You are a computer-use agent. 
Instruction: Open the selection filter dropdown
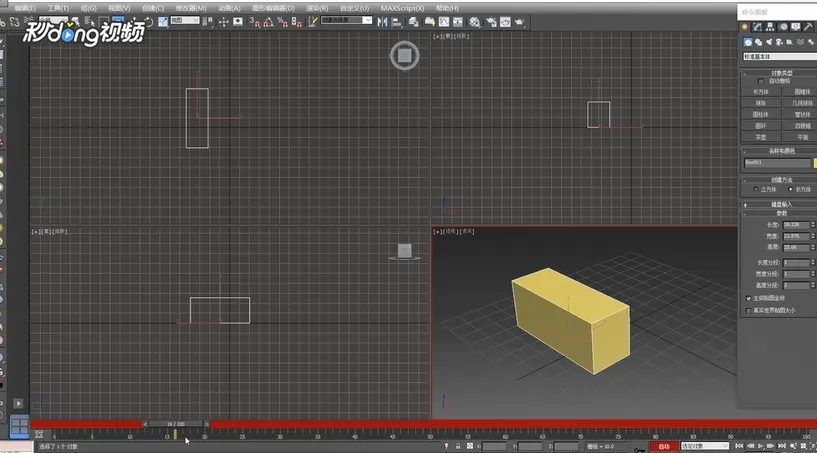click(x=53, y=20)
